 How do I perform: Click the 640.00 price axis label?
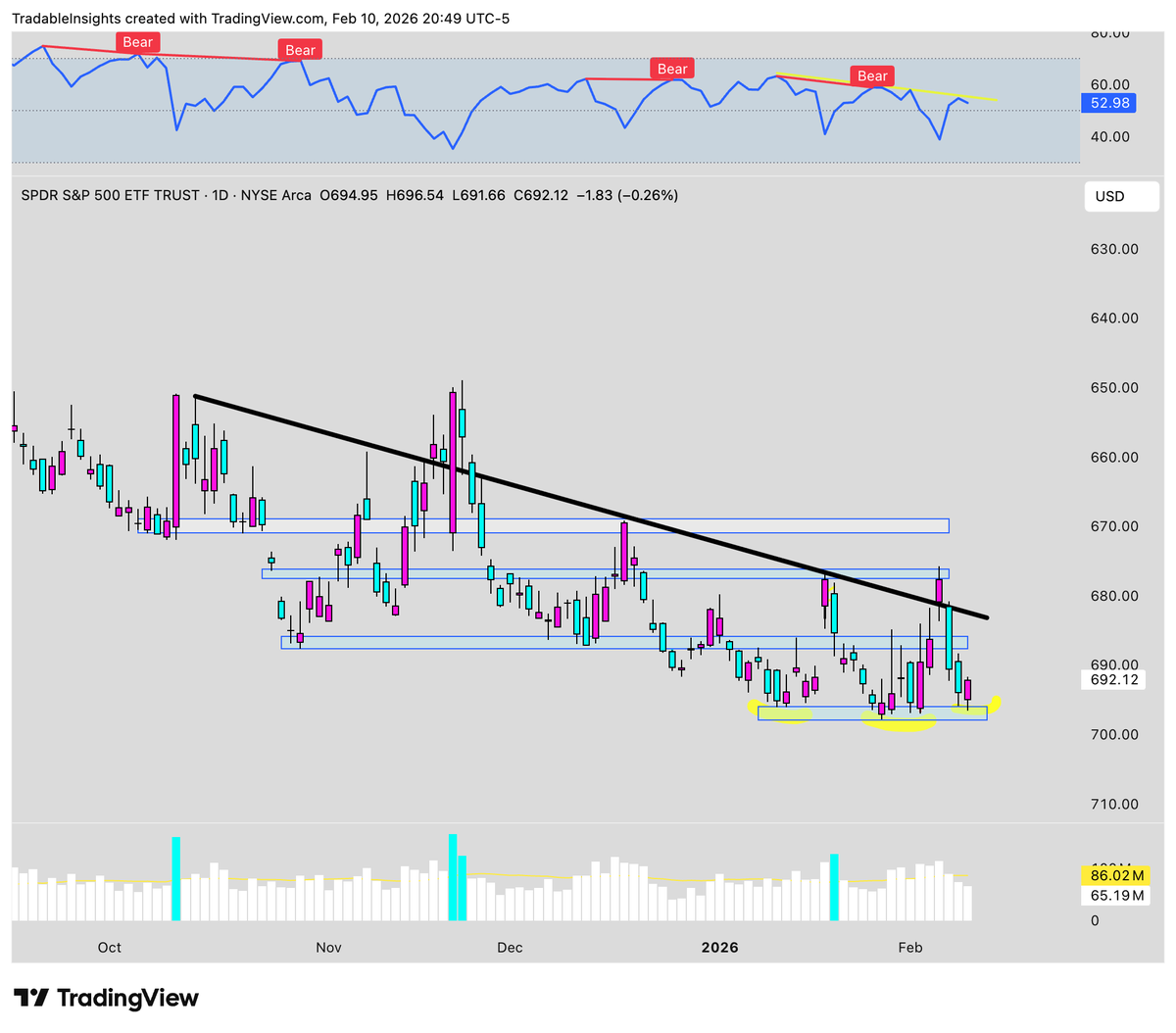tap(1115, 318)
